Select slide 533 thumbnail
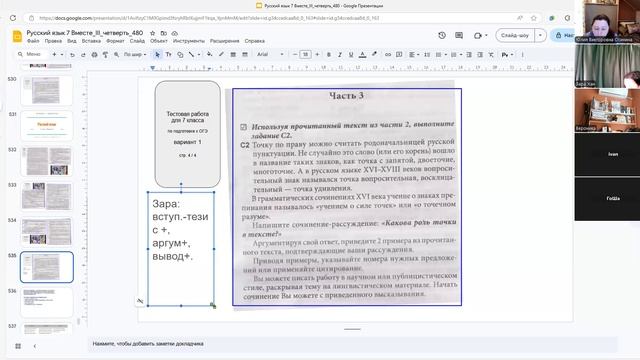640x360 pixels. pos(47,196)
